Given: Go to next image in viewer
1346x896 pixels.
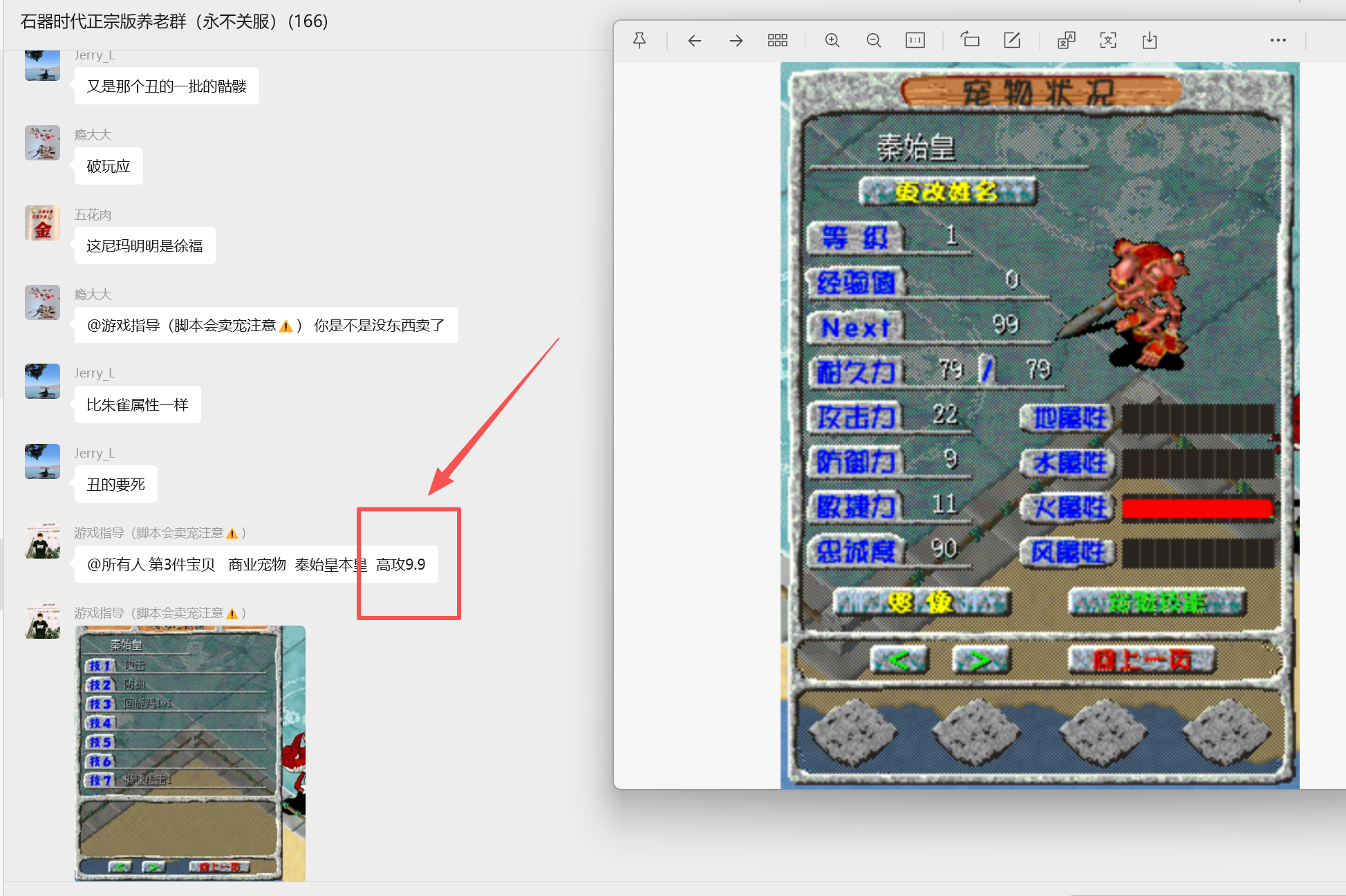Looking at the screenshot, I should [736, 40].
